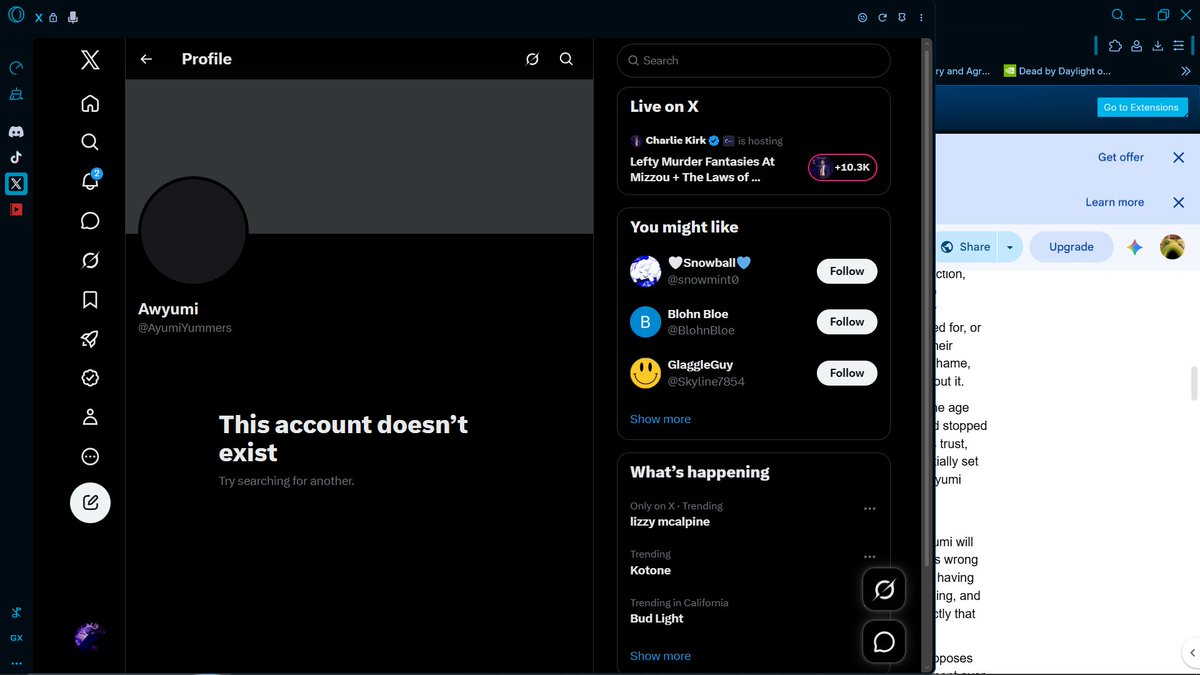Screen dimensions: 1200x675
Task: Focus the X Search field
Action: (754, 60)
